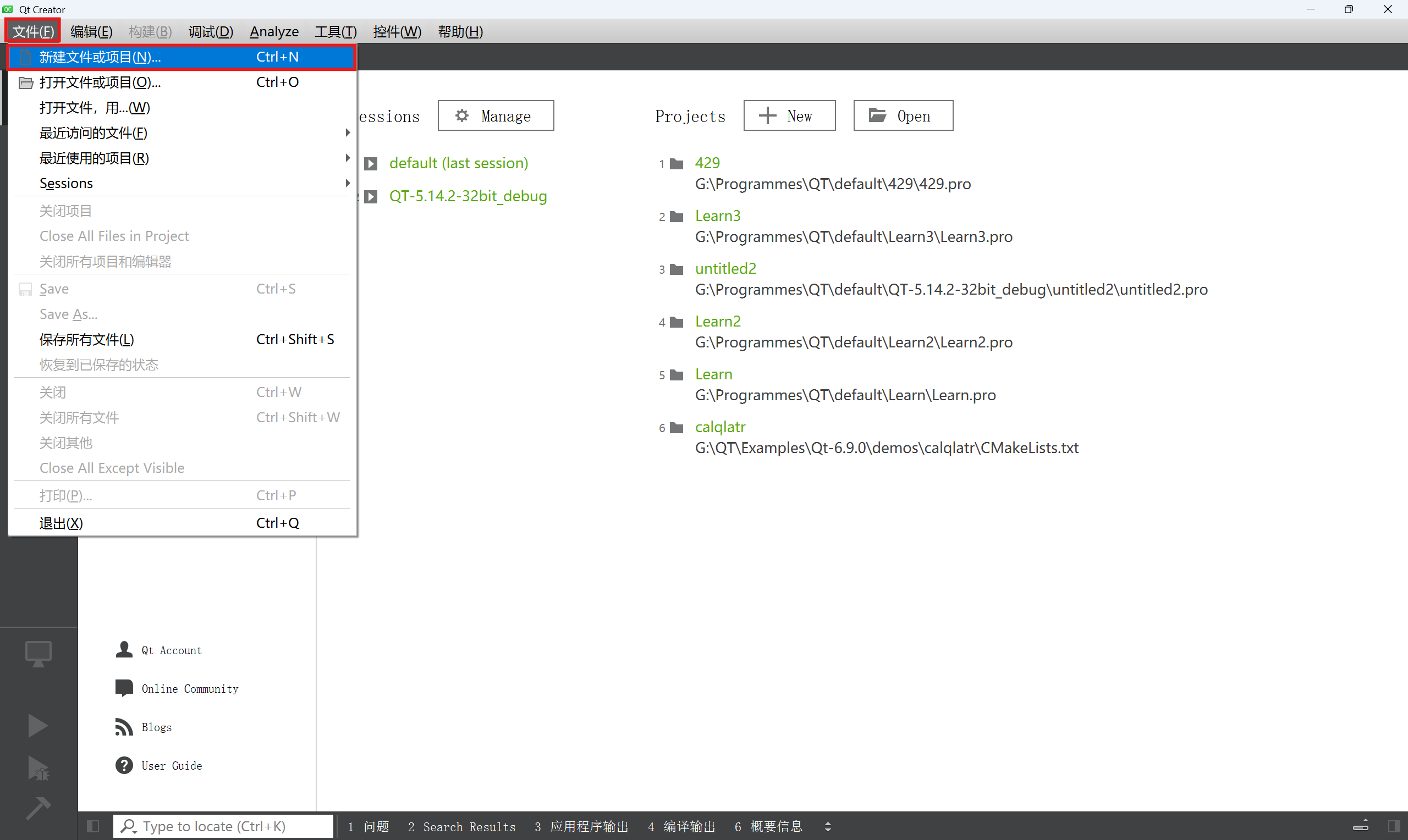Expand the Sessions submenu

click(x=182, y=183)
